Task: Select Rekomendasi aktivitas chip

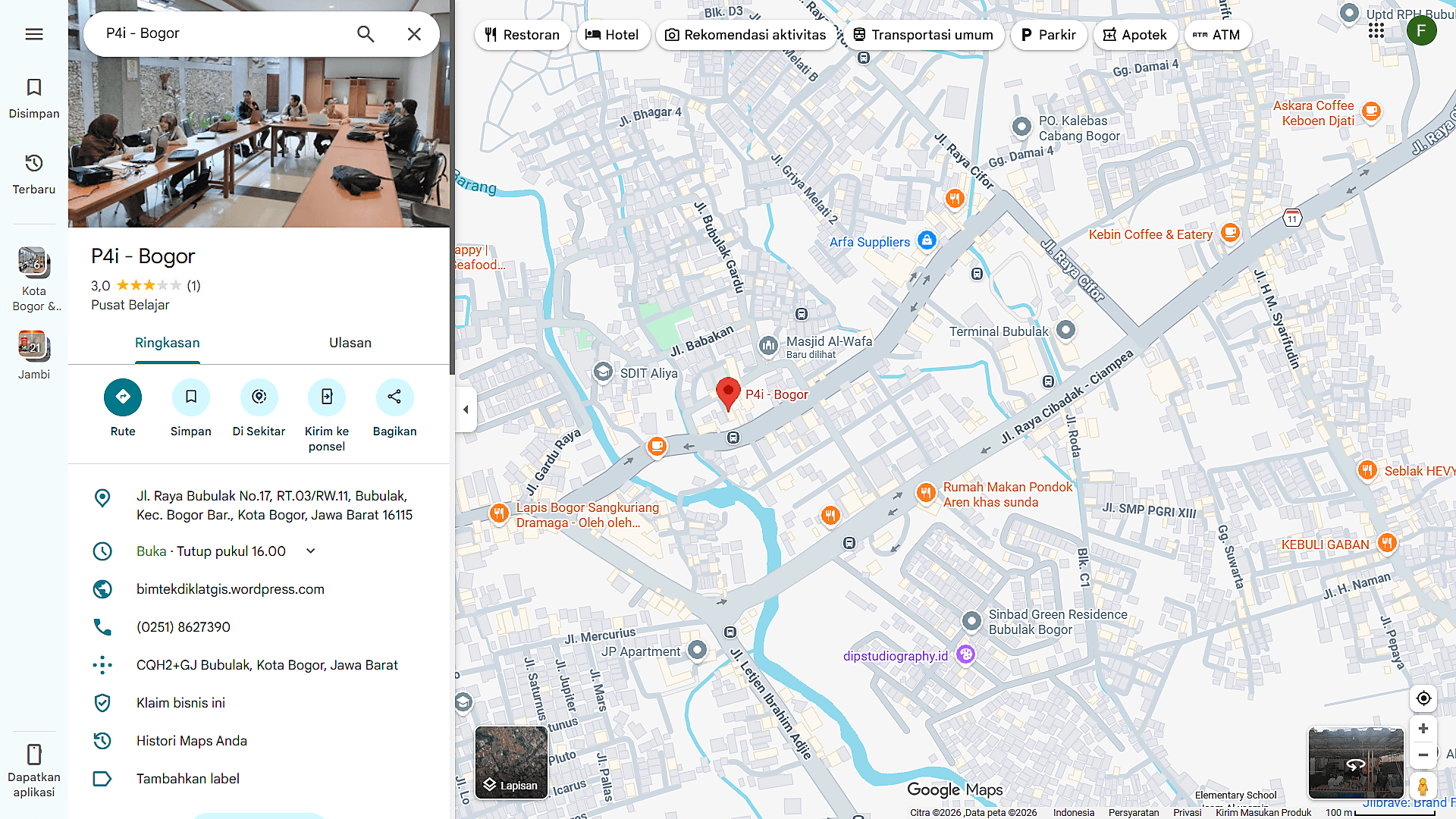Action: (x=746, y=35)
